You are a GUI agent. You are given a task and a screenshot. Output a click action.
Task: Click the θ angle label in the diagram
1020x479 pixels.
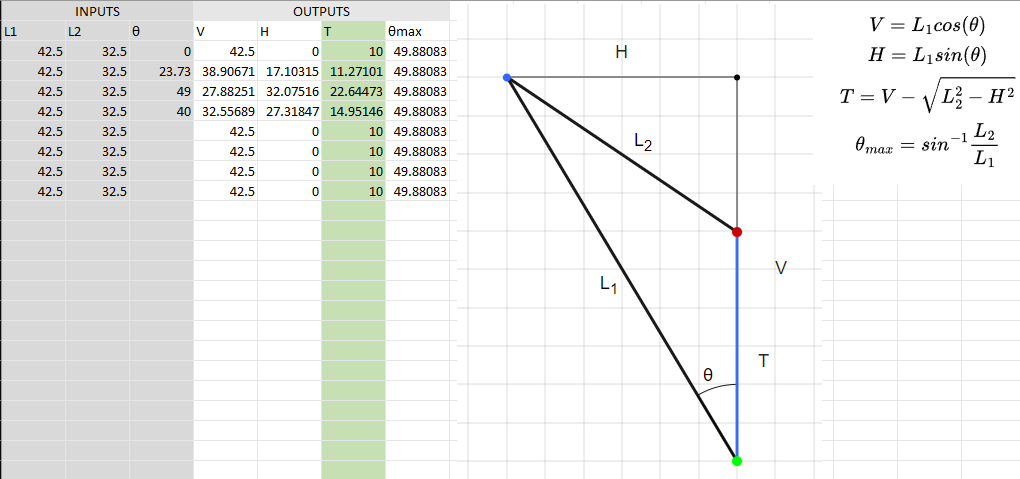tap(707, 375)
